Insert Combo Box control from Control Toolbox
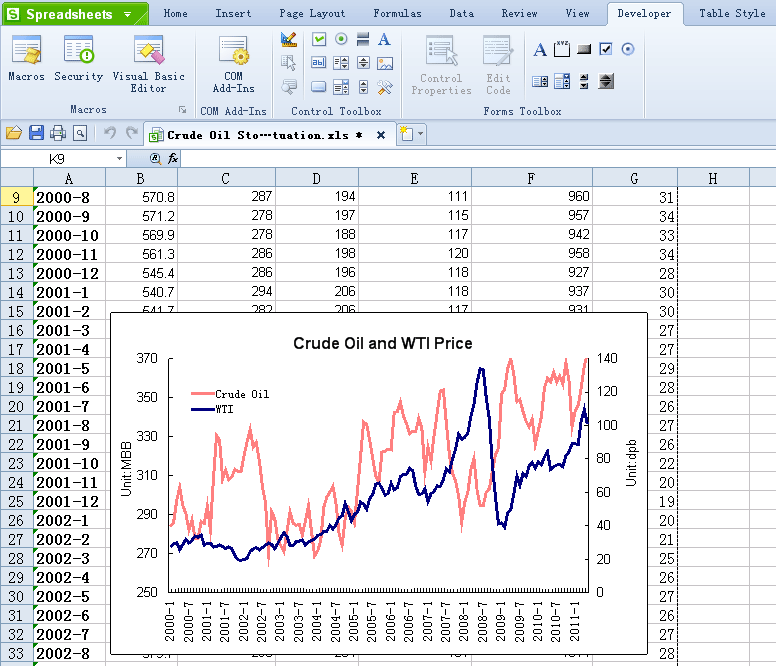Viewport: 776px width, 666px height. [x=341, y=87]
